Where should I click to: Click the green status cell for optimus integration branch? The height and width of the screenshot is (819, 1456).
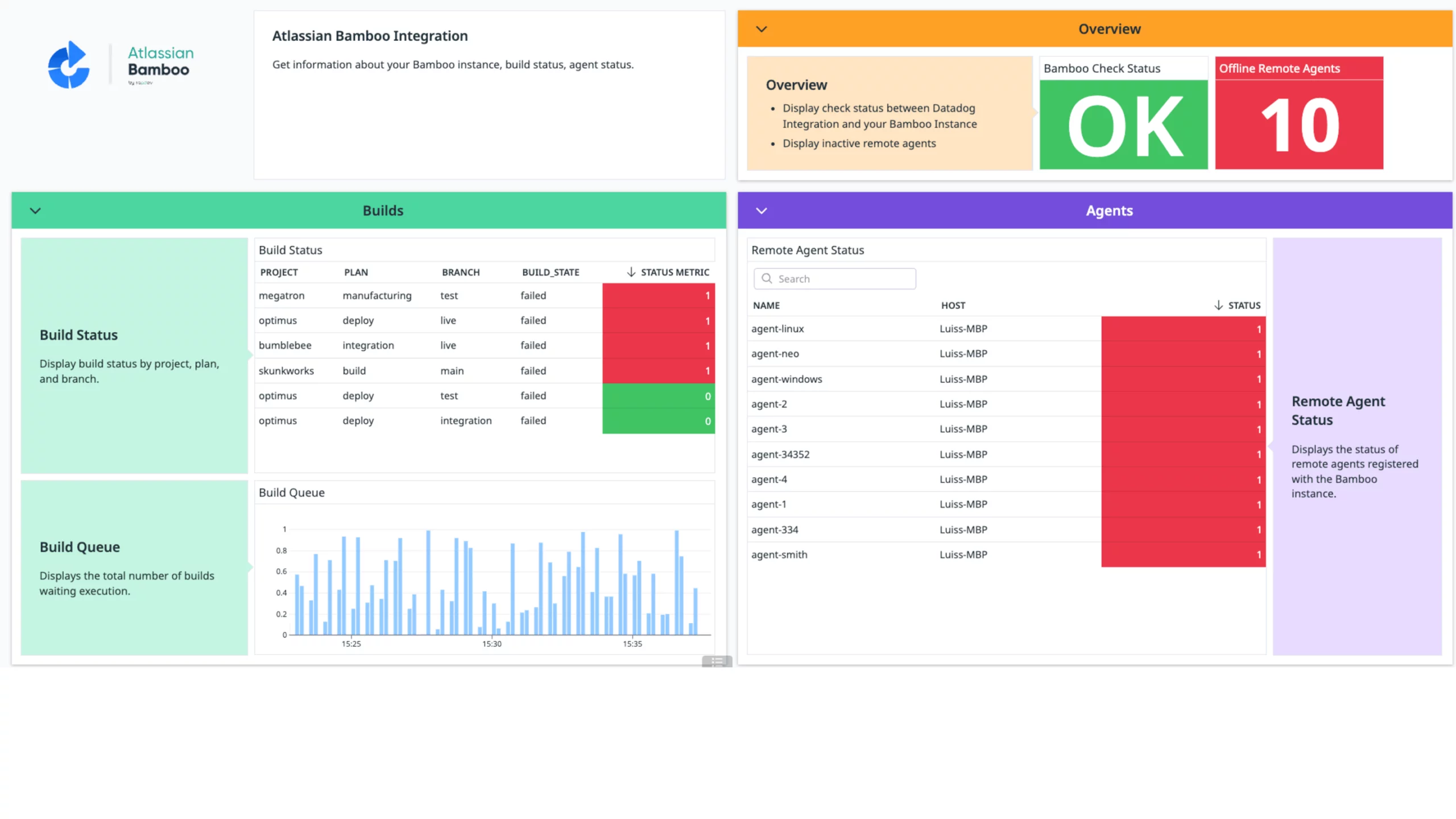pyautogui.click(x=659, y=421)
